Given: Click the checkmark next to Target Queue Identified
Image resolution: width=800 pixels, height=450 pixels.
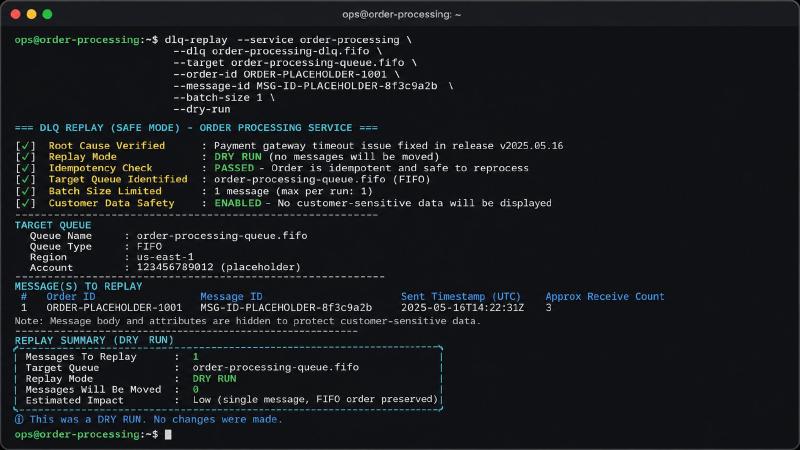Looking at the screenshot, I should tap(26, 180).
